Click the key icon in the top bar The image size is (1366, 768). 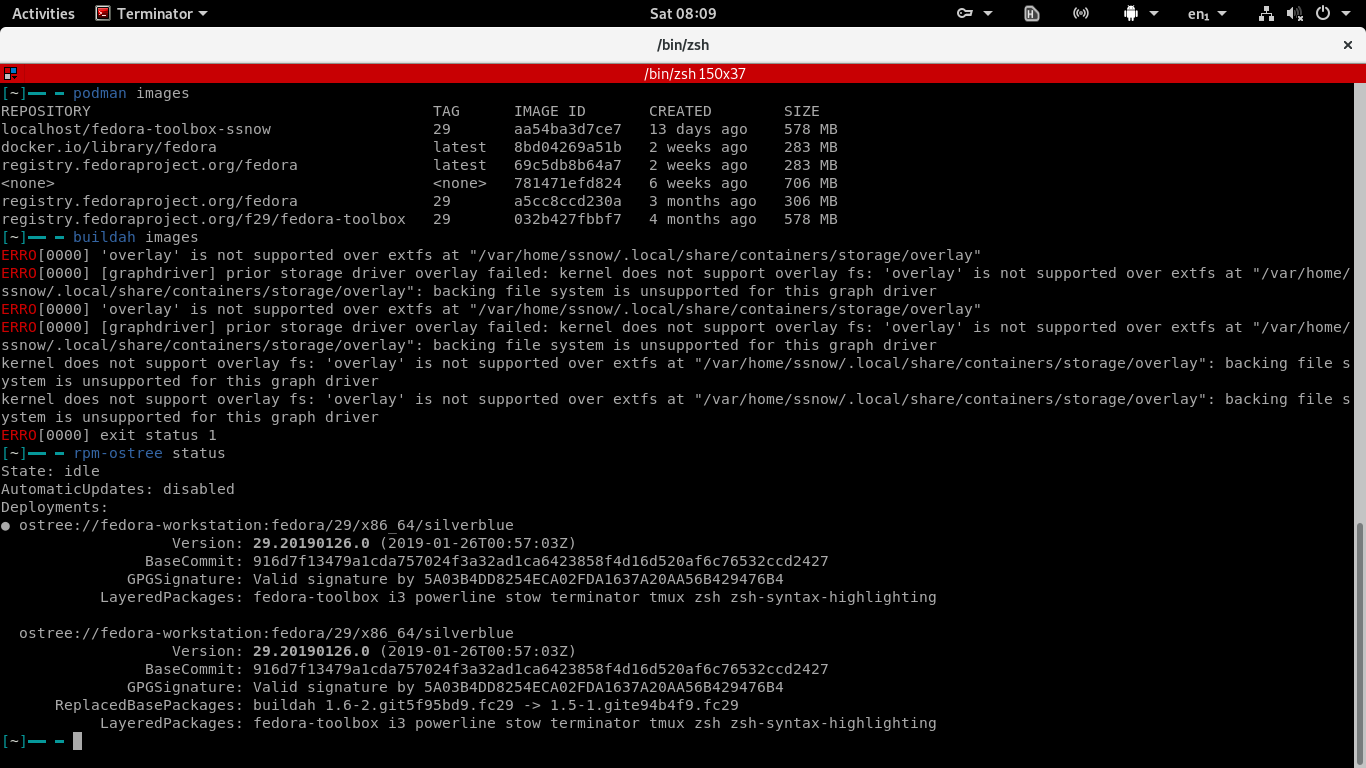965,13
